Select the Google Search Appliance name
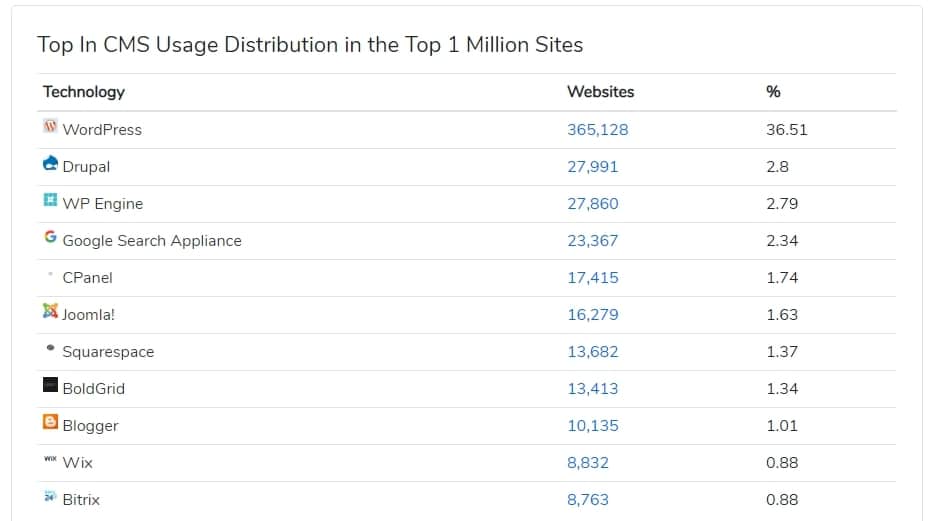Image resolution: width=928 pixels, height=521 pixels. (152, 241)
